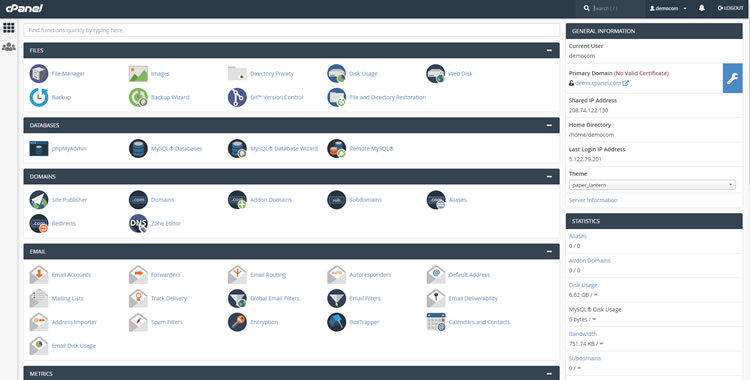This screenshot has width=750, height=380.
Task: Open the File Manager icon
Action: click(x=39, y=74)
